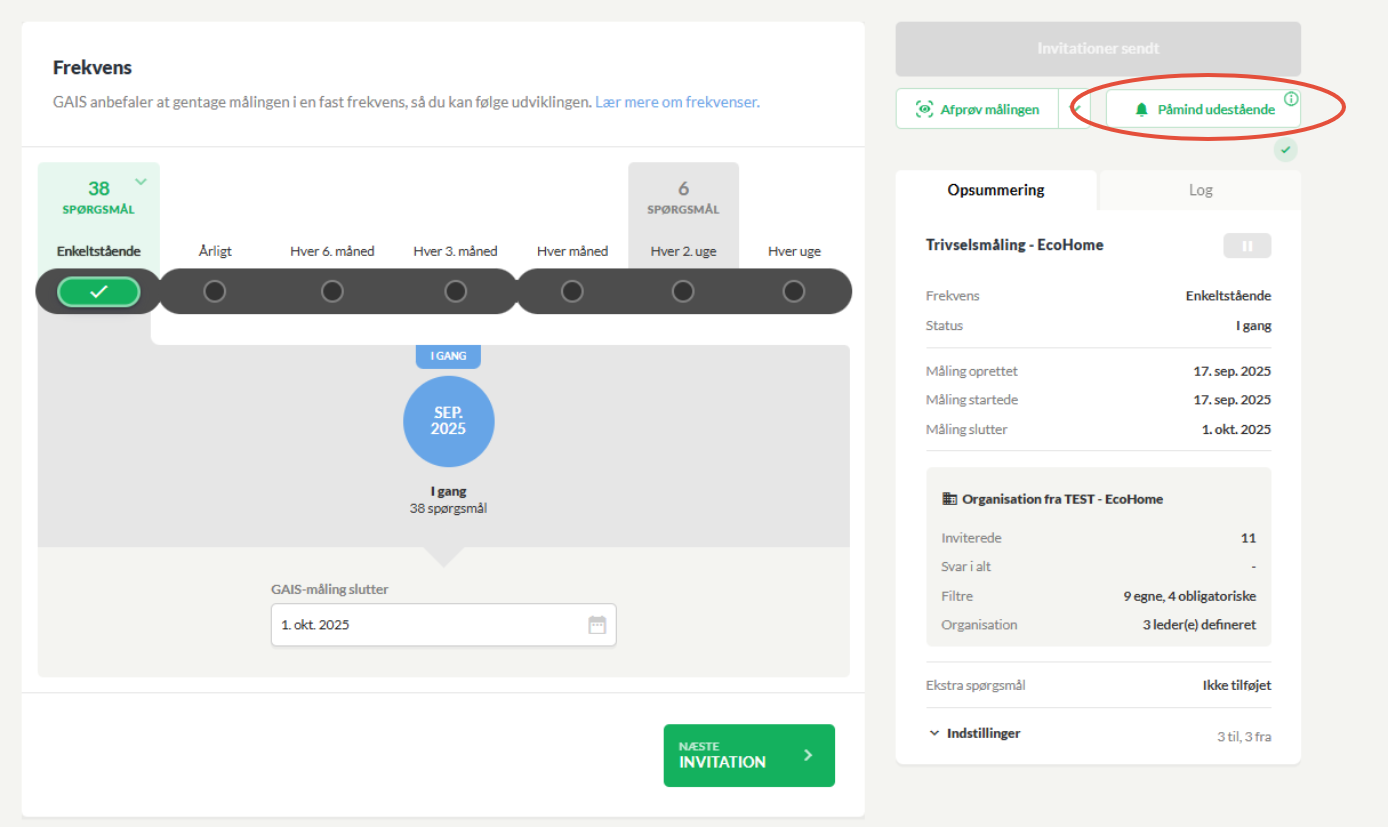Choose Hver 3. måned frequency
Viewport: 1388px width, 827px height.
[455, 292]
